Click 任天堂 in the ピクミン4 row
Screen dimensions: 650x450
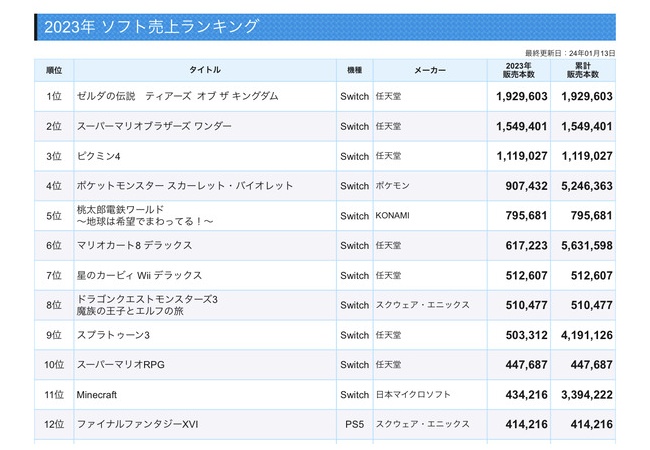(388, 156)
